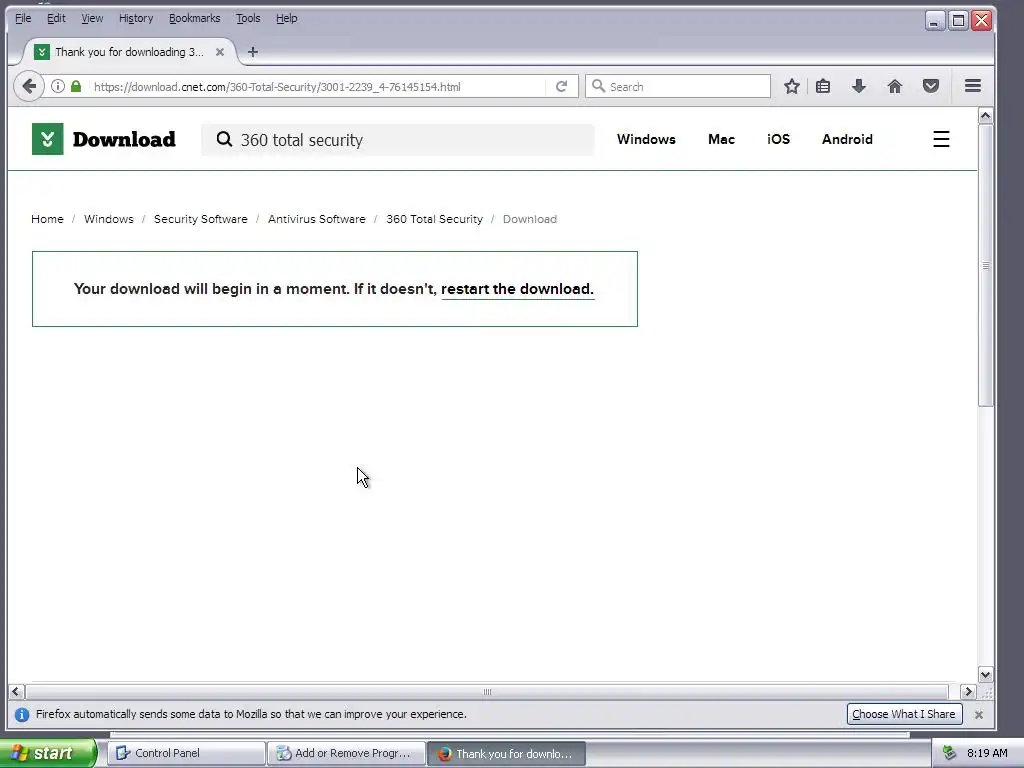Click the Security Software breadcrumb
Viewport: 1024px width, 768px height.
(x=200, y=219)
